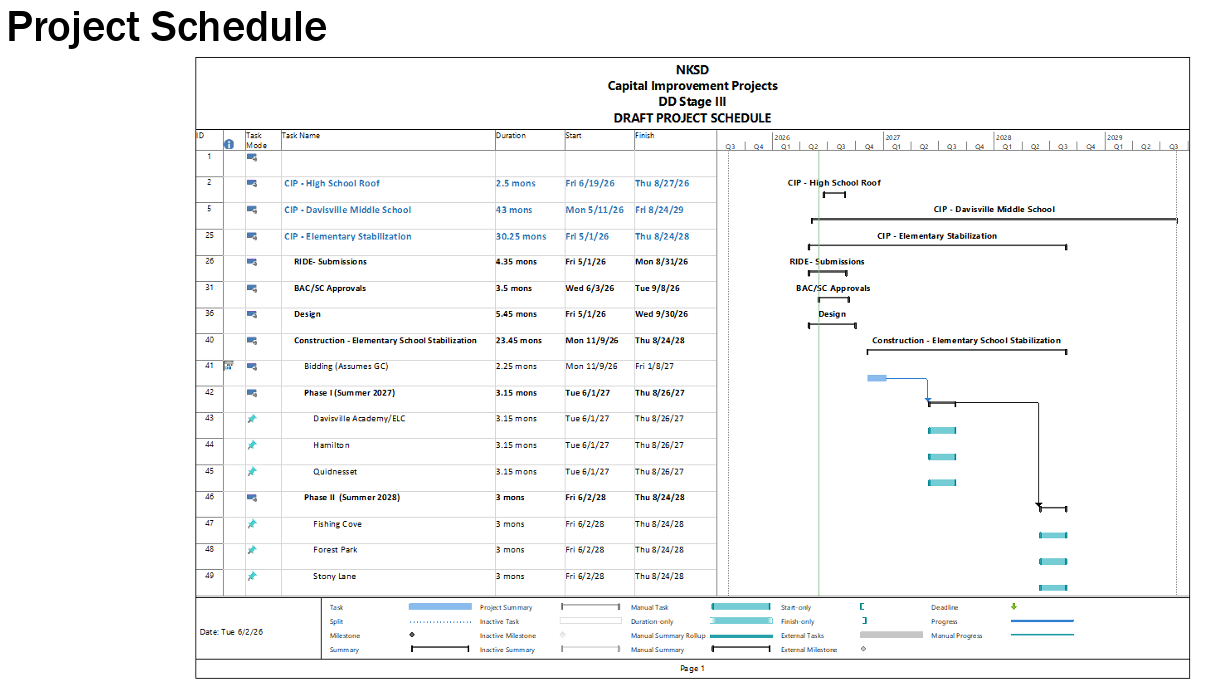Select "Fishing Cove" task name
Screen dimensions: 1209x693
point(338,524)
